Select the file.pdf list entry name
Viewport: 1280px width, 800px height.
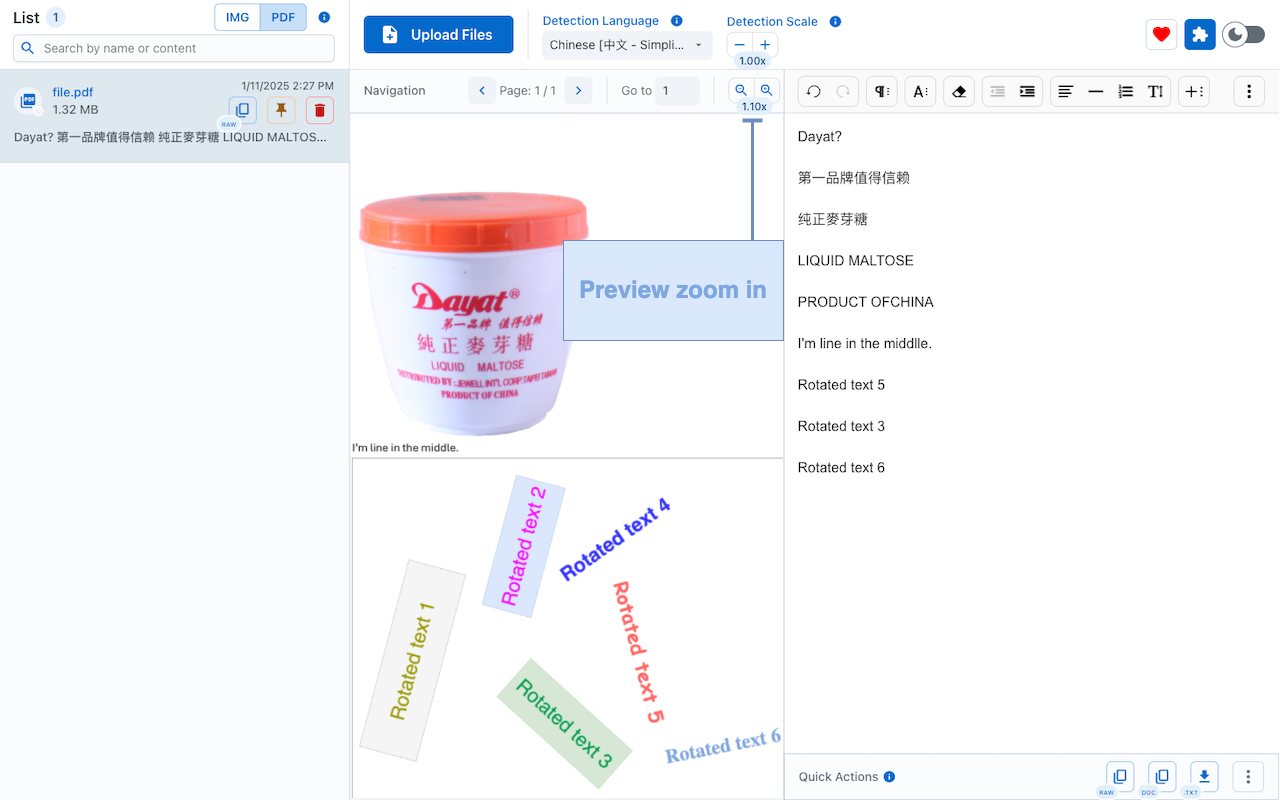73,92
